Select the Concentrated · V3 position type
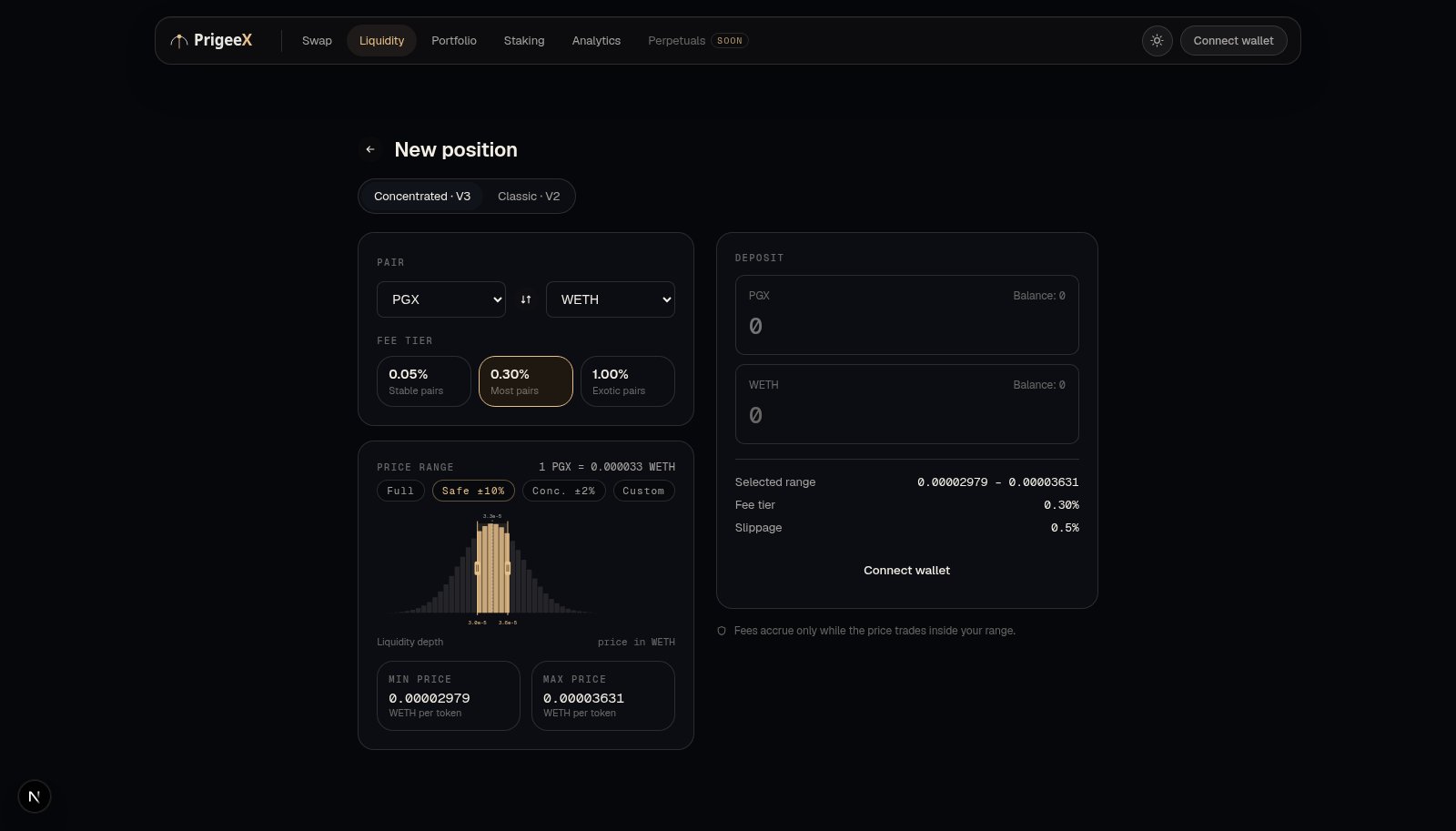This screenshot has height=831, width=1456. point(422,196)
